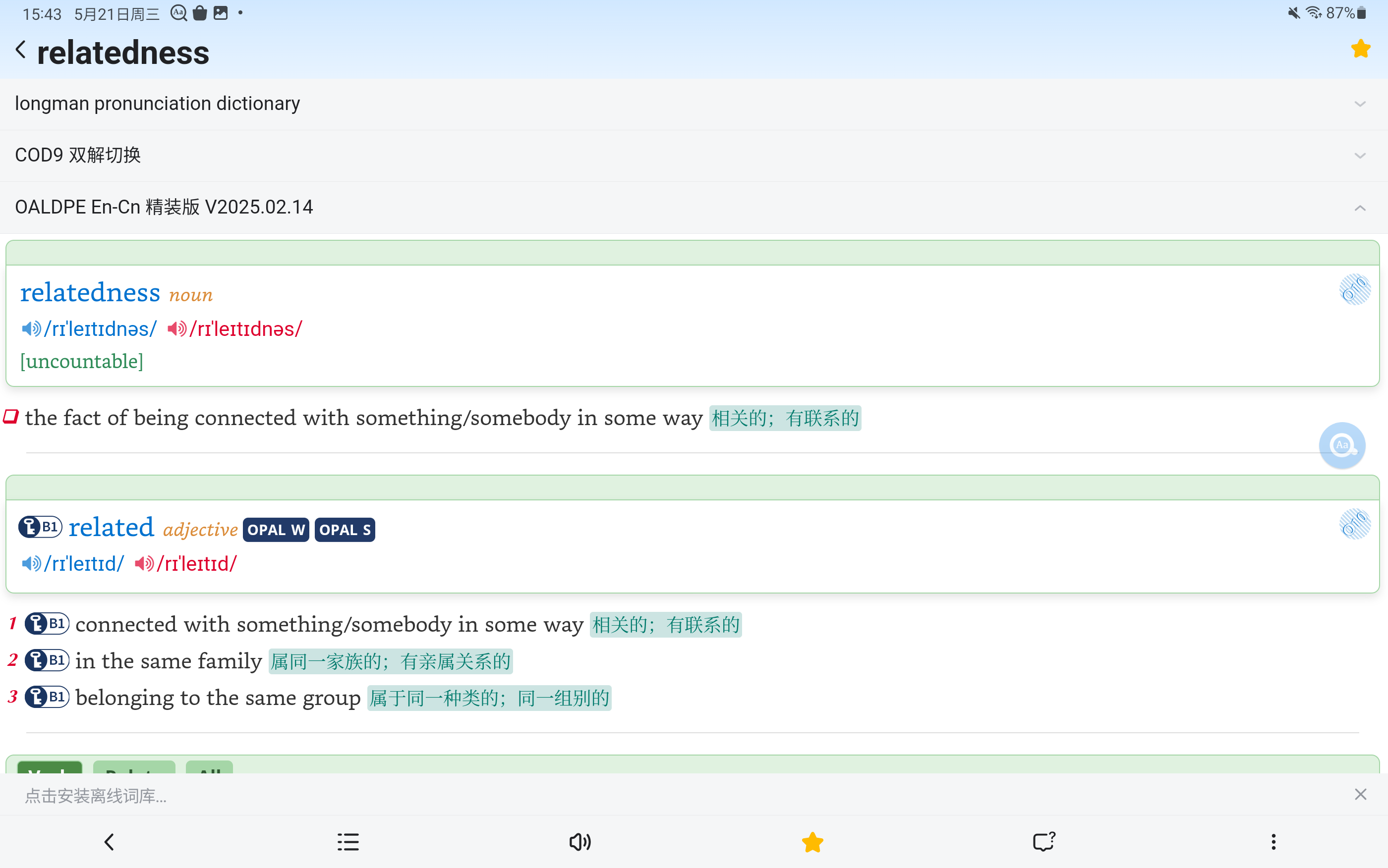The height and width of the screenshot is (868, 1388).
Task: Tap the adjective part-of-speech label
Action: (x=200, y=530)
